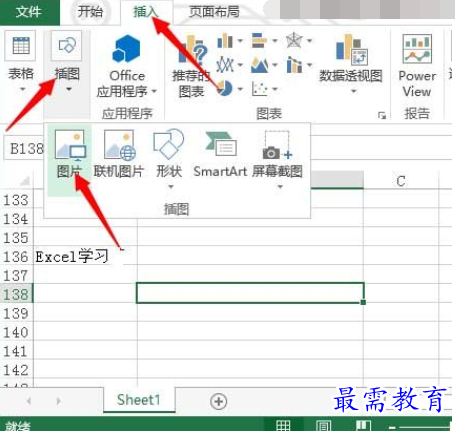Viewport: 455px width, 431px height.
Task: Select row 136 header
Action: click(16, 257)
